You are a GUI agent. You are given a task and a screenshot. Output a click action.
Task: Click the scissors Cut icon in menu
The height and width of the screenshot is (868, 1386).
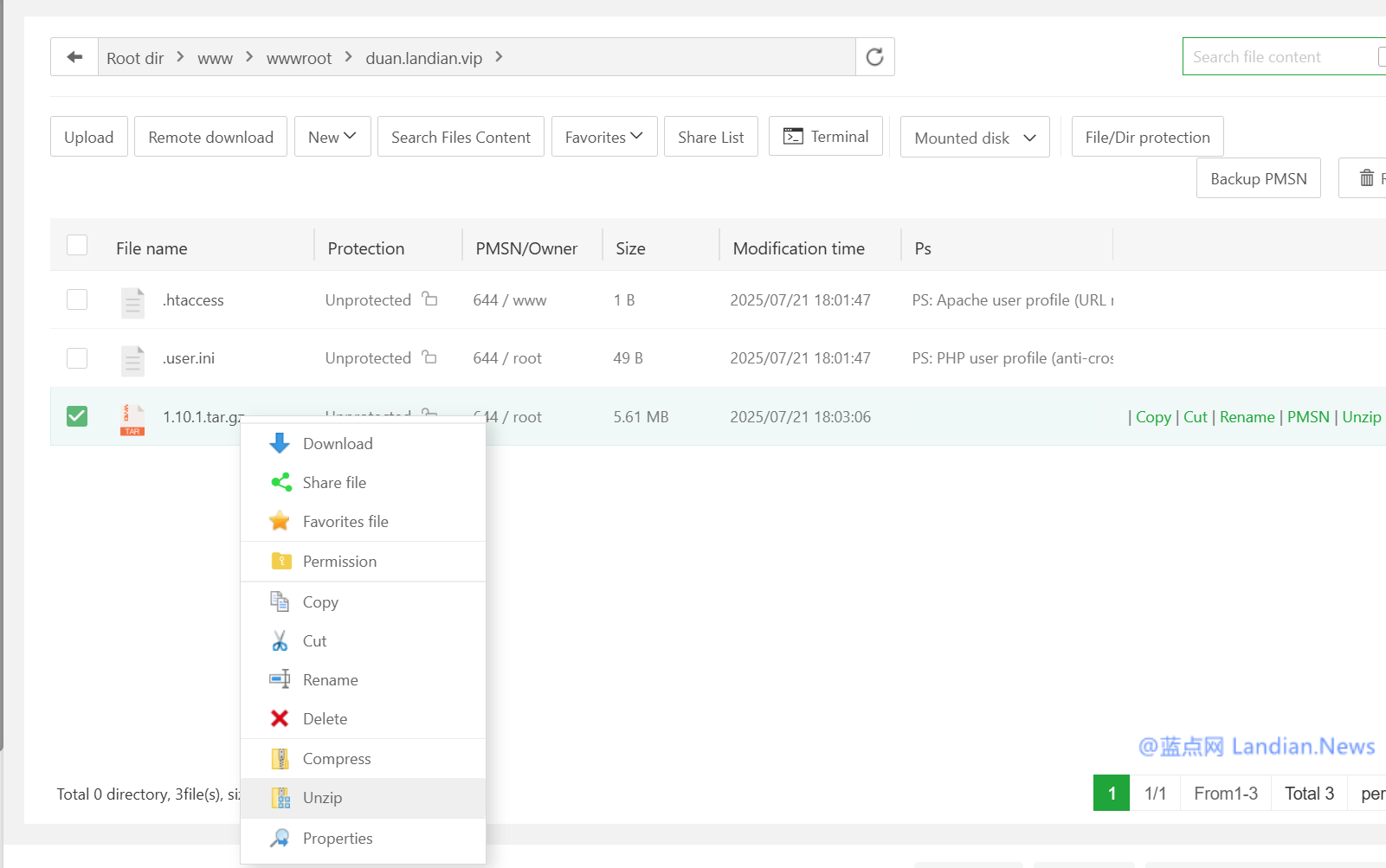[x=280, y=641]
